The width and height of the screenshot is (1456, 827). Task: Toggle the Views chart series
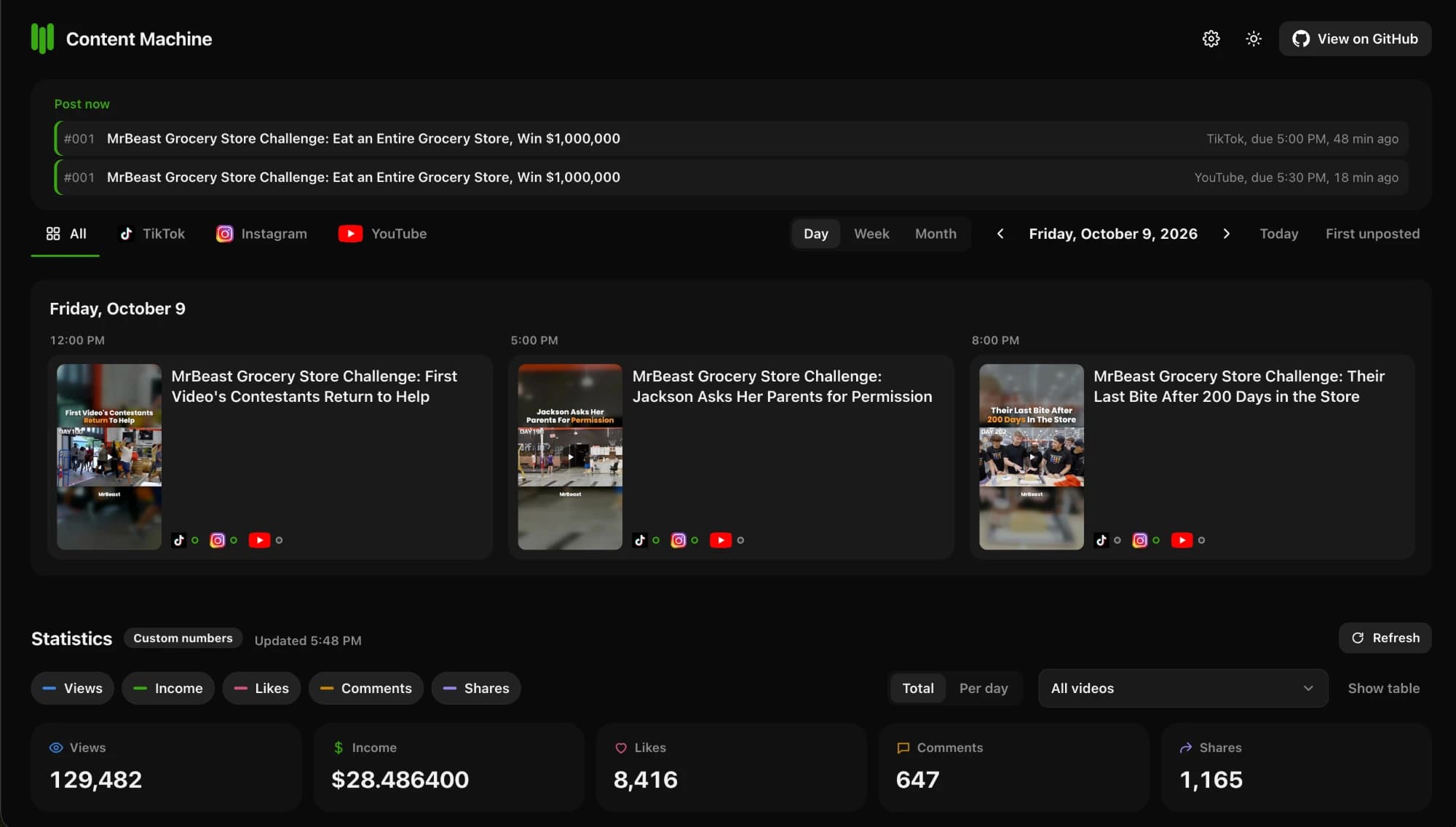click(x=72, y=688)
